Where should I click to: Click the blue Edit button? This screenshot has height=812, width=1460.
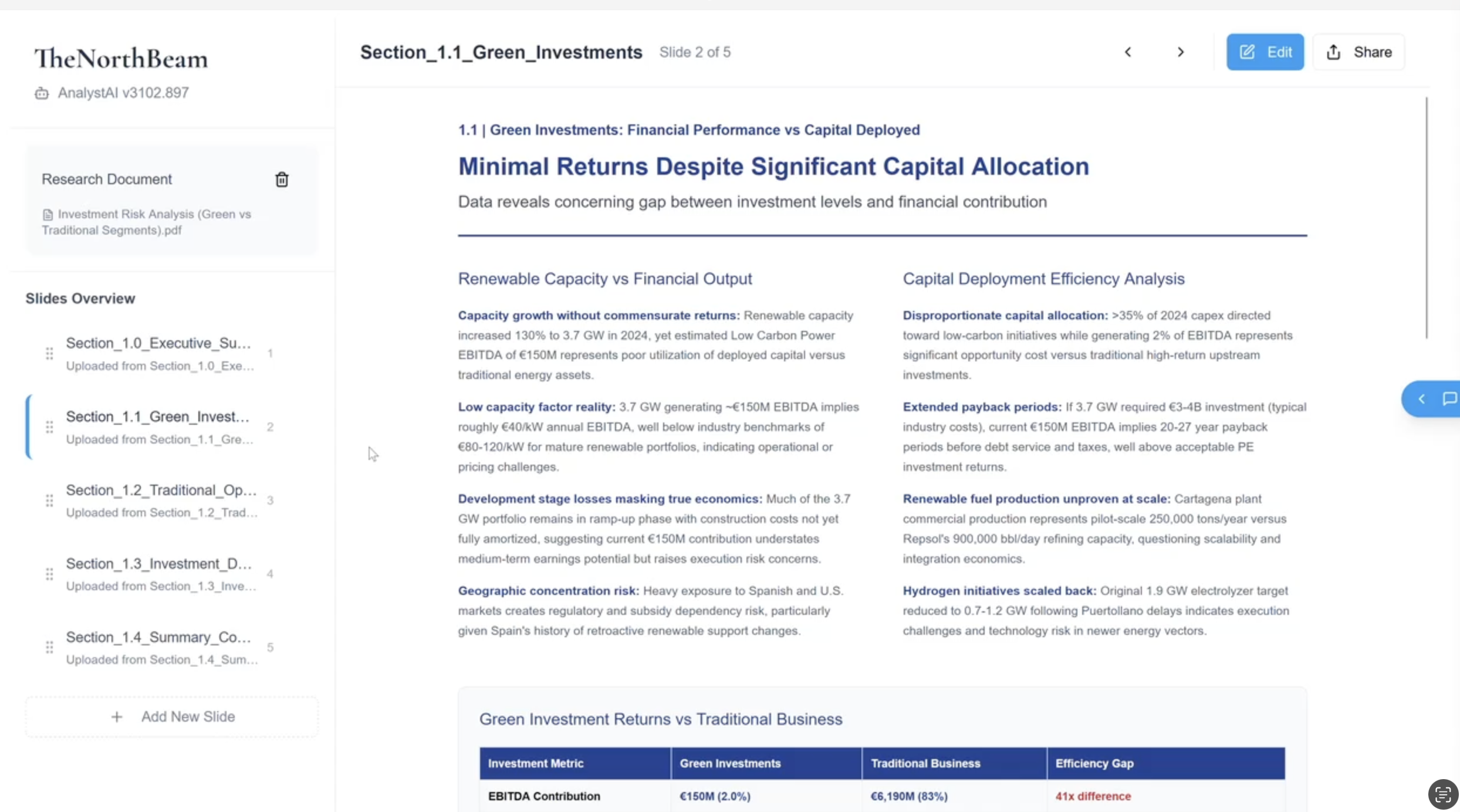(1265, 52)
